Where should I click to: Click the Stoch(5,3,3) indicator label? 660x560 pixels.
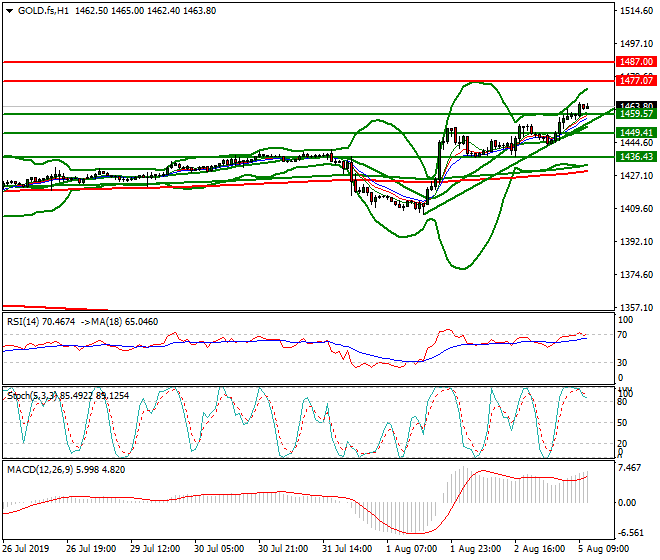tap(34, 395)
